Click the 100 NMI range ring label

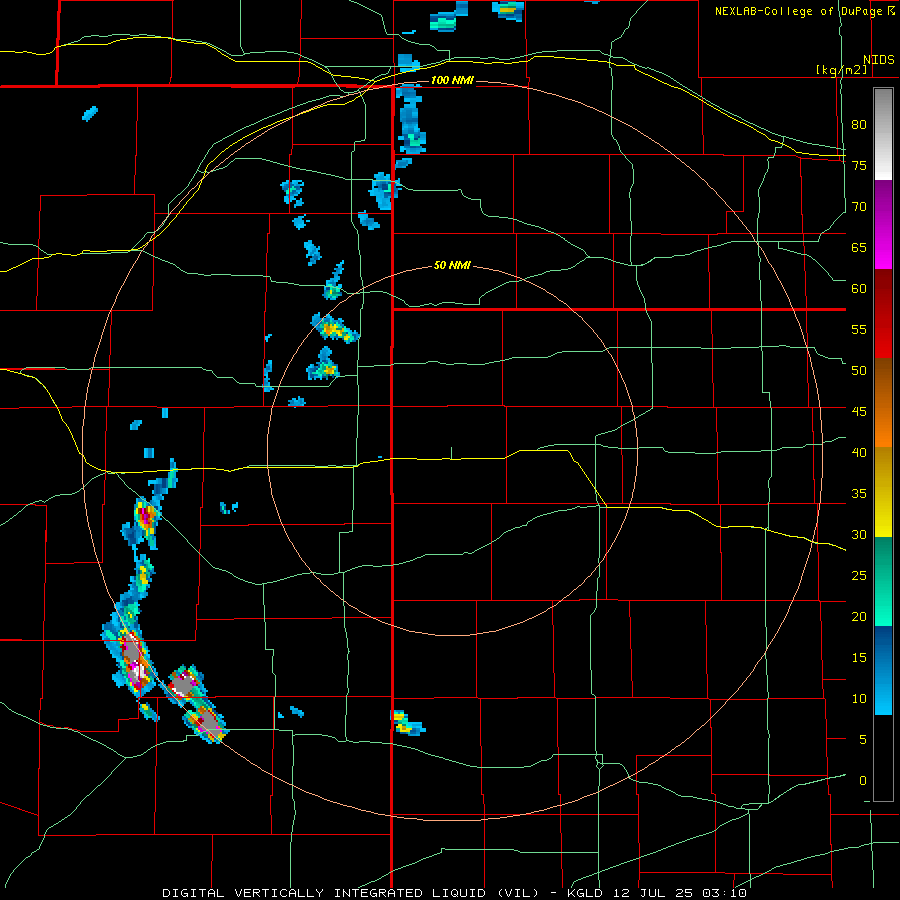(452, 80)
